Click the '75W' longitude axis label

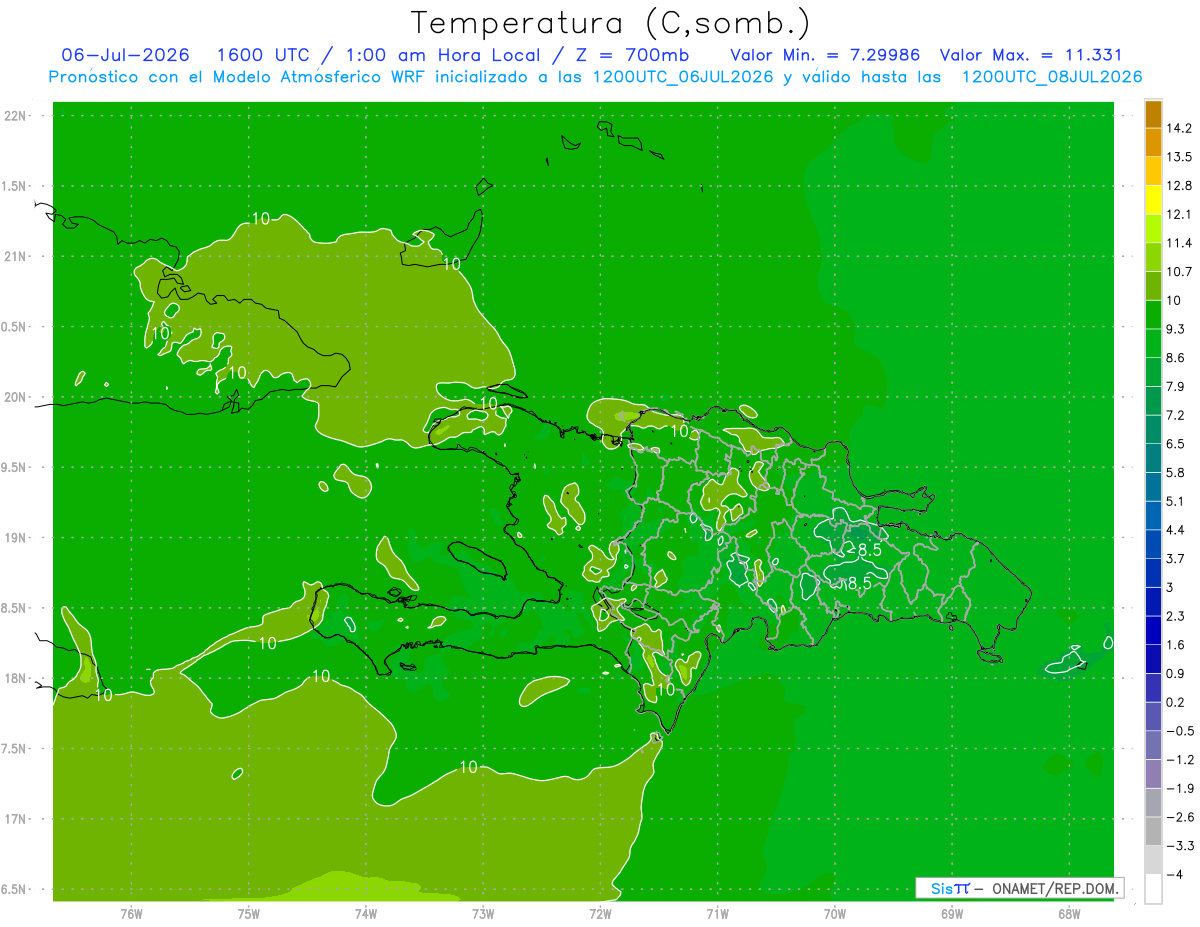pos(249,914)
